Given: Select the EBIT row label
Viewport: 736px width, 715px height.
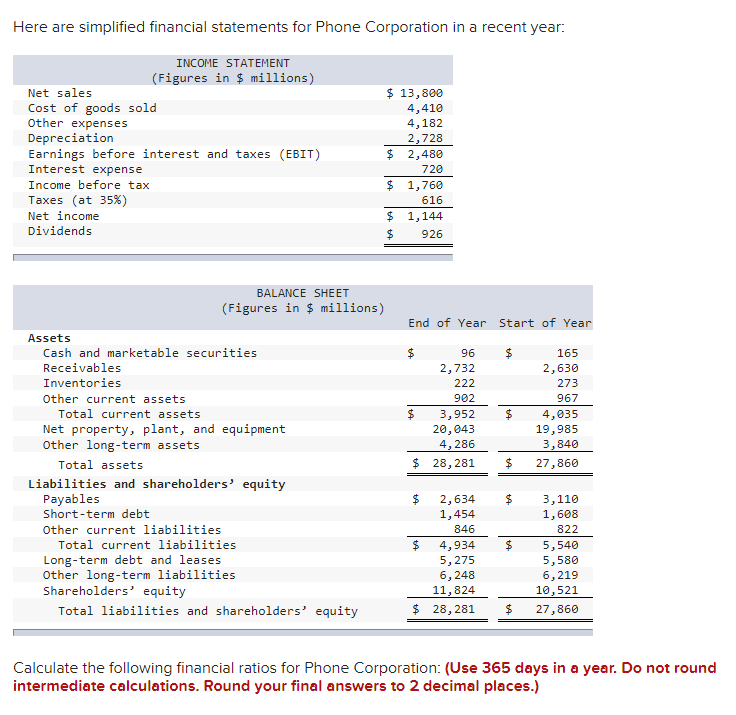Looking at the screenshot, I should point(174,154).
